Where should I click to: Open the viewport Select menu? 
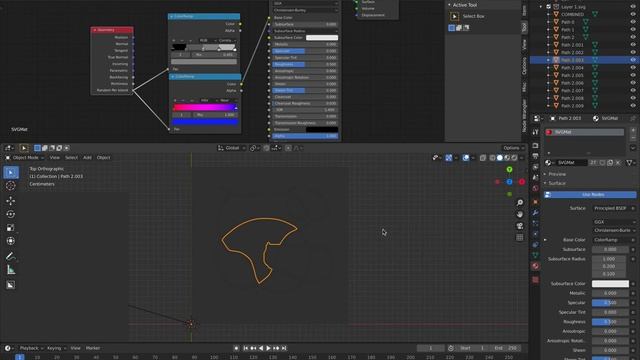pos(71,158)
